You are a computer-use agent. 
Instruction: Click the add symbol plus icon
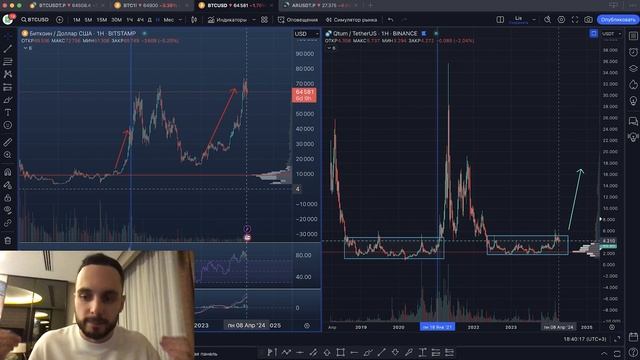pos(60,20)
